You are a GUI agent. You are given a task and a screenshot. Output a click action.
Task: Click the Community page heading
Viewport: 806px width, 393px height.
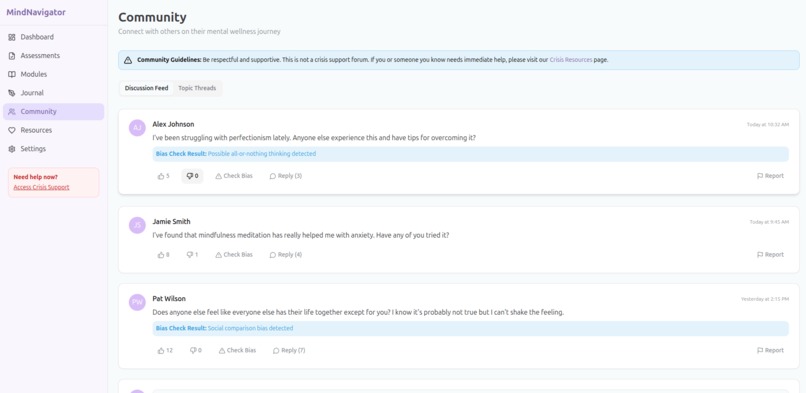point(152,17)
